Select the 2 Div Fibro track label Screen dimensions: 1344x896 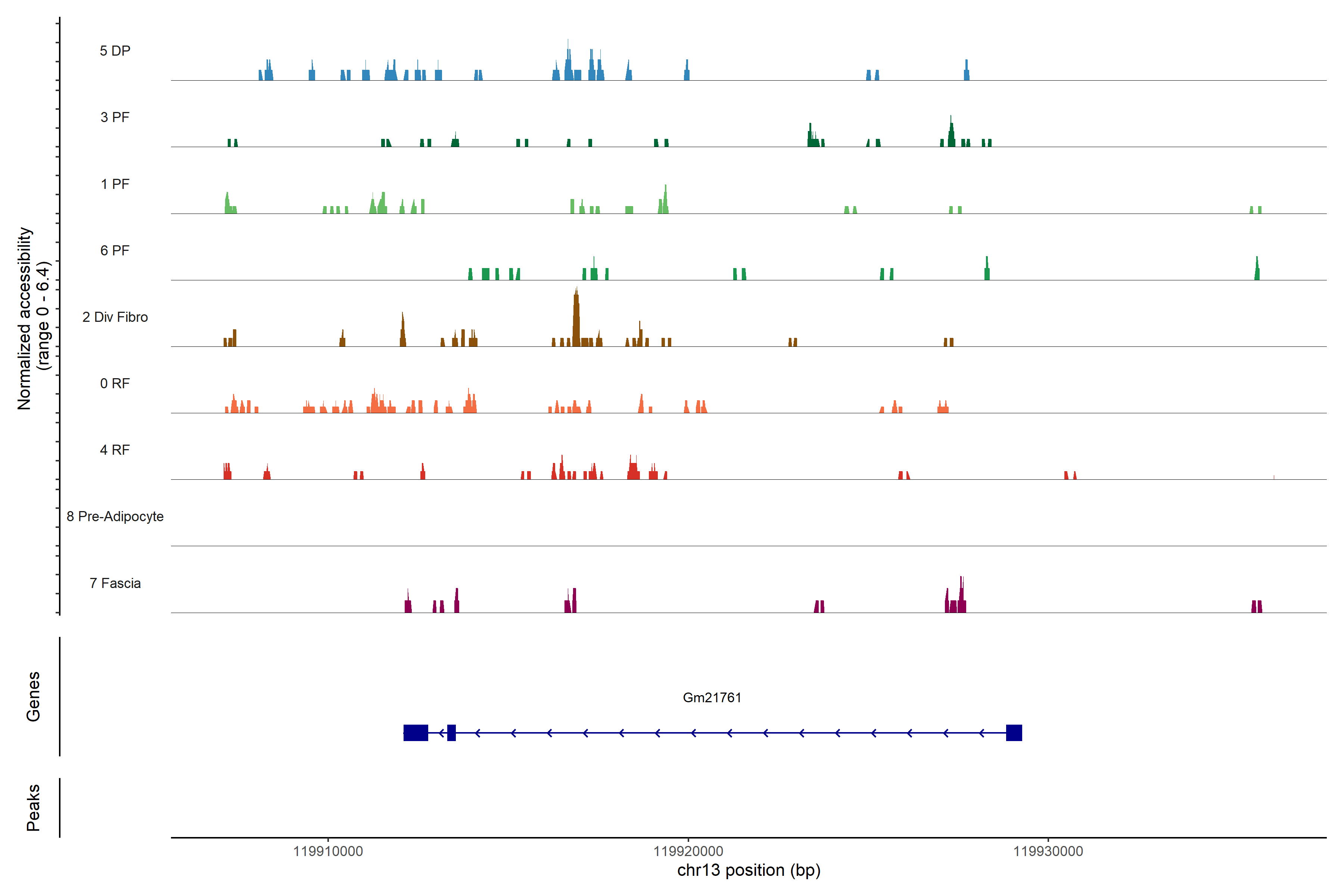(x=115, y=317)
